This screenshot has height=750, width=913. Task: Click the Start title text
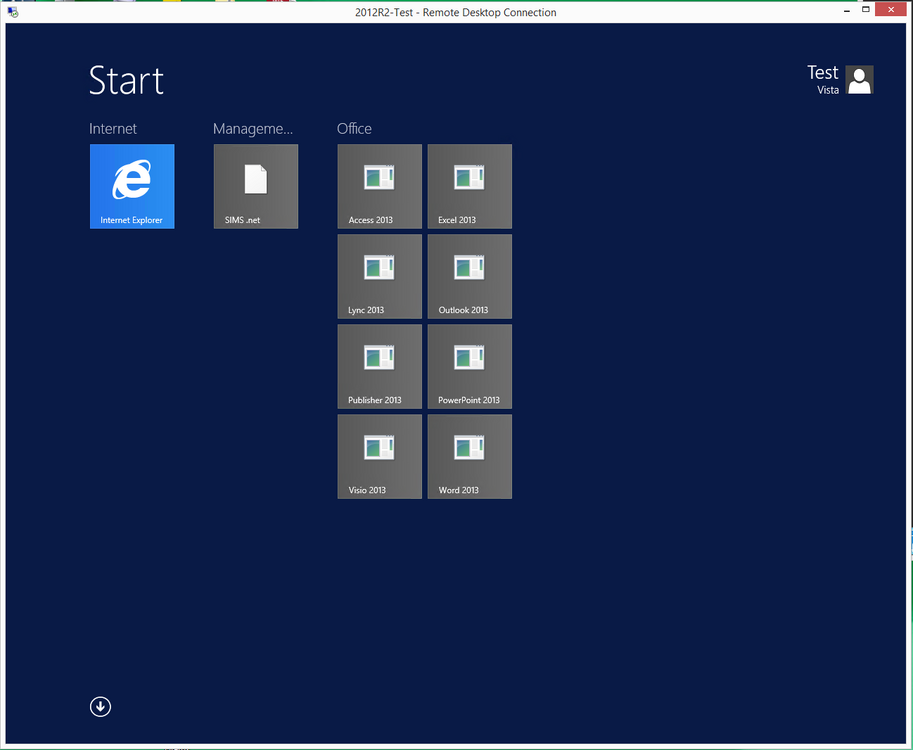126,80
